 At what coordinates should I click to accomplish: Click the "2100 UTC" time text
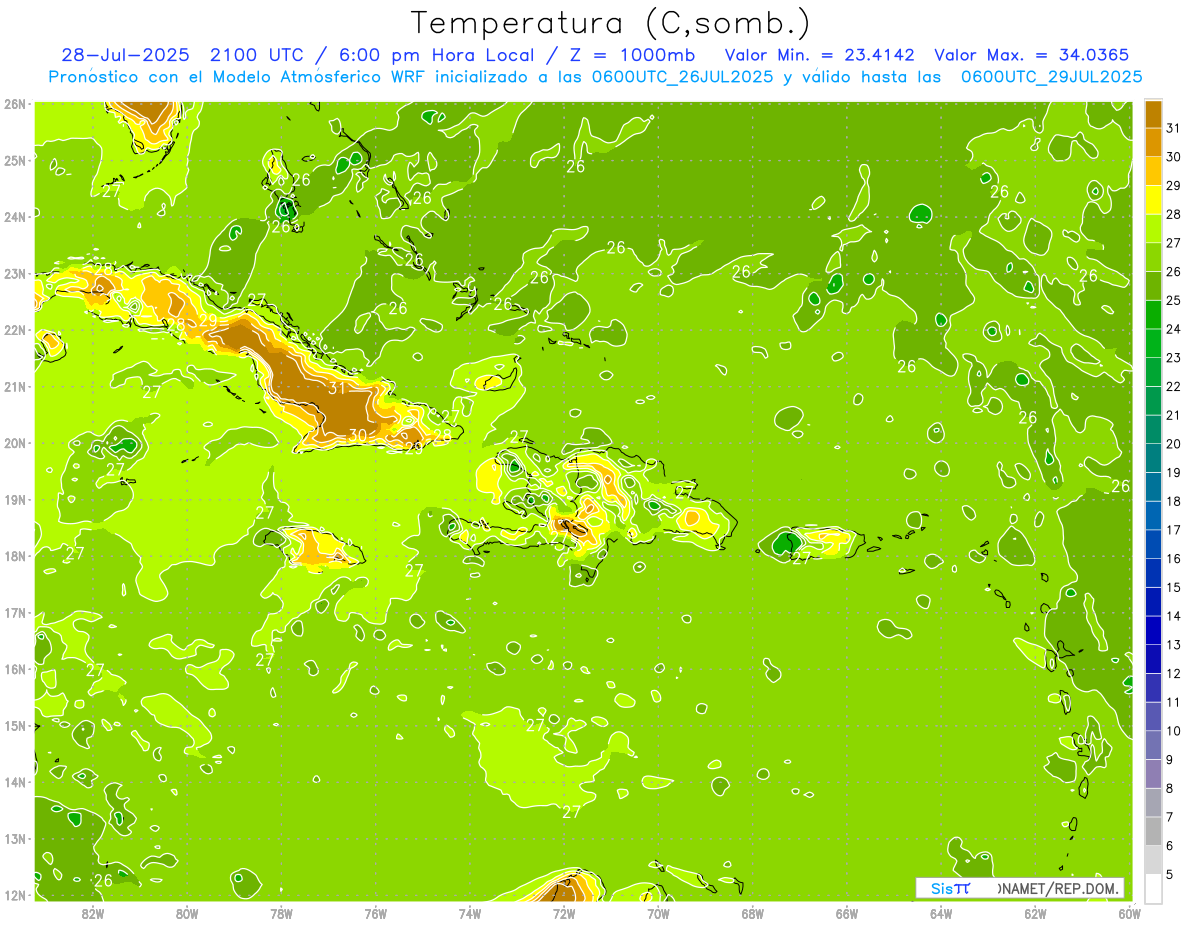(x=256, y=55)
